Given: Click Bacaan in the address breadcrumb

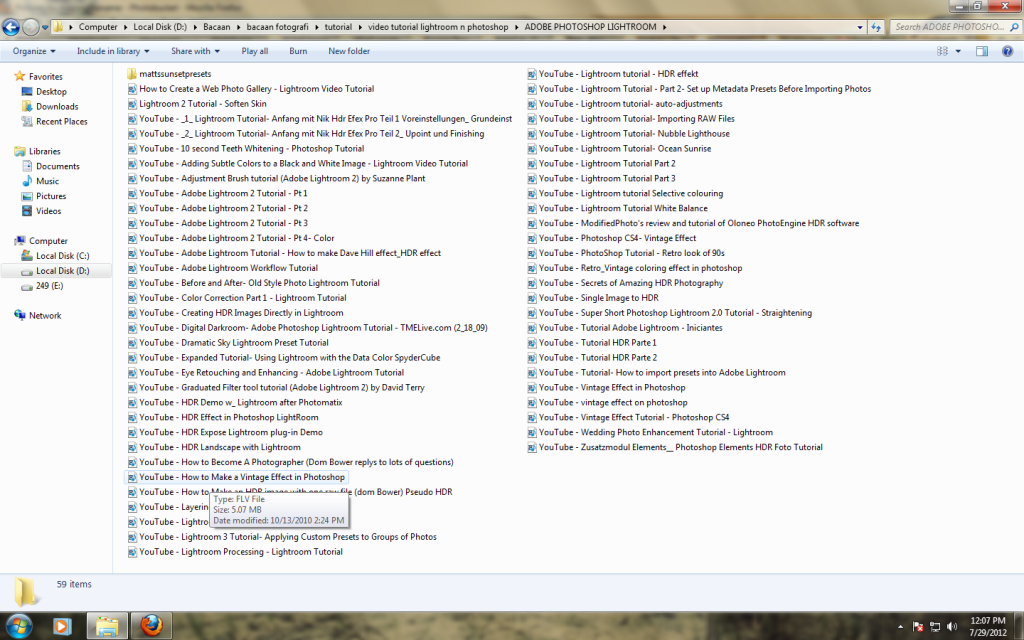Looking at the screenshot, I should (216, 27).
